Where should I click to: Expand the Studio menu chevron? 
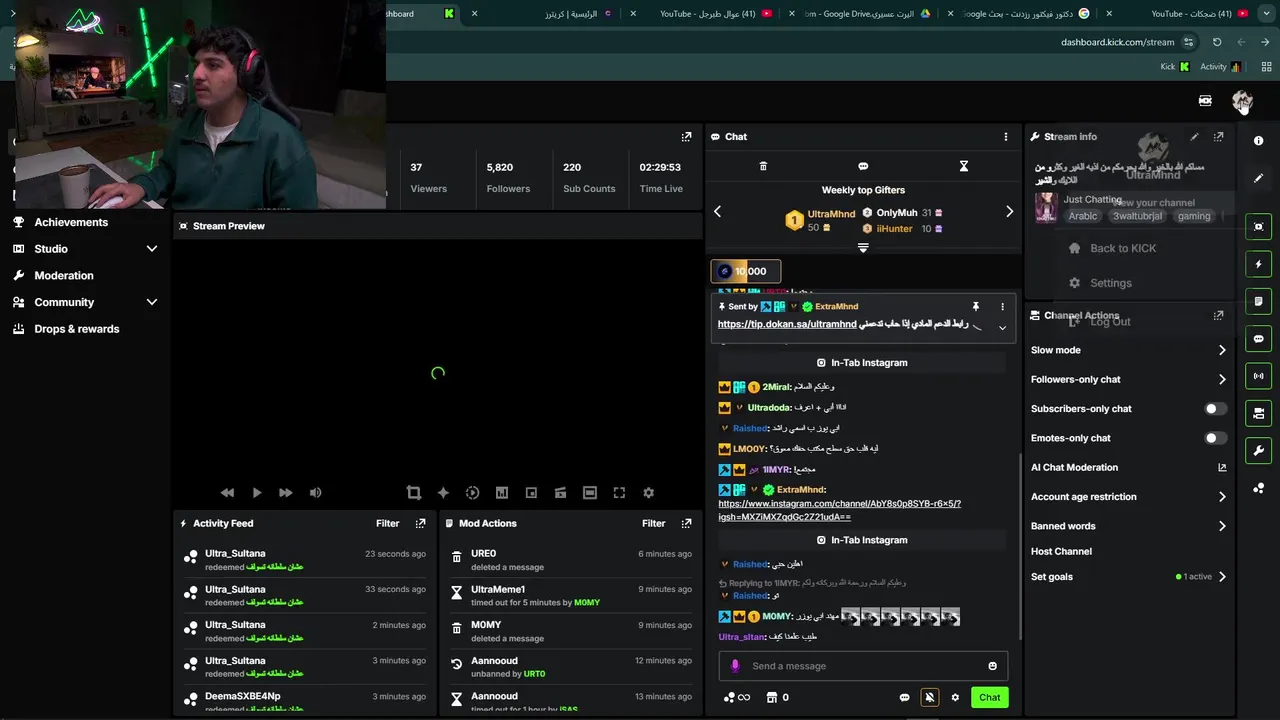tap(152, 249)
